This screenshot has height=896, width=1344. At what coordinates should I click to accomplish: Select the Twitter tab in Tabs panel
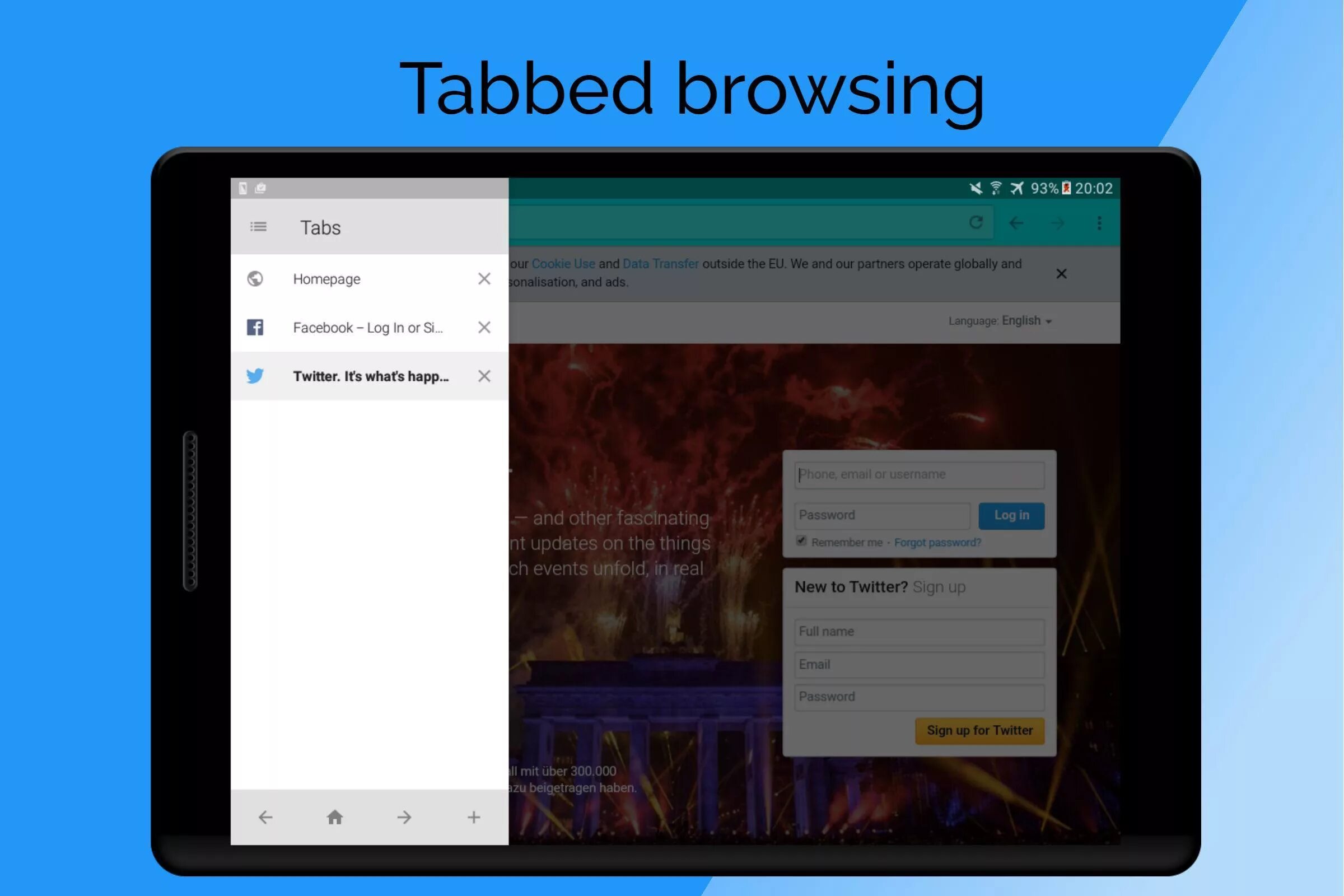point(370,375)
